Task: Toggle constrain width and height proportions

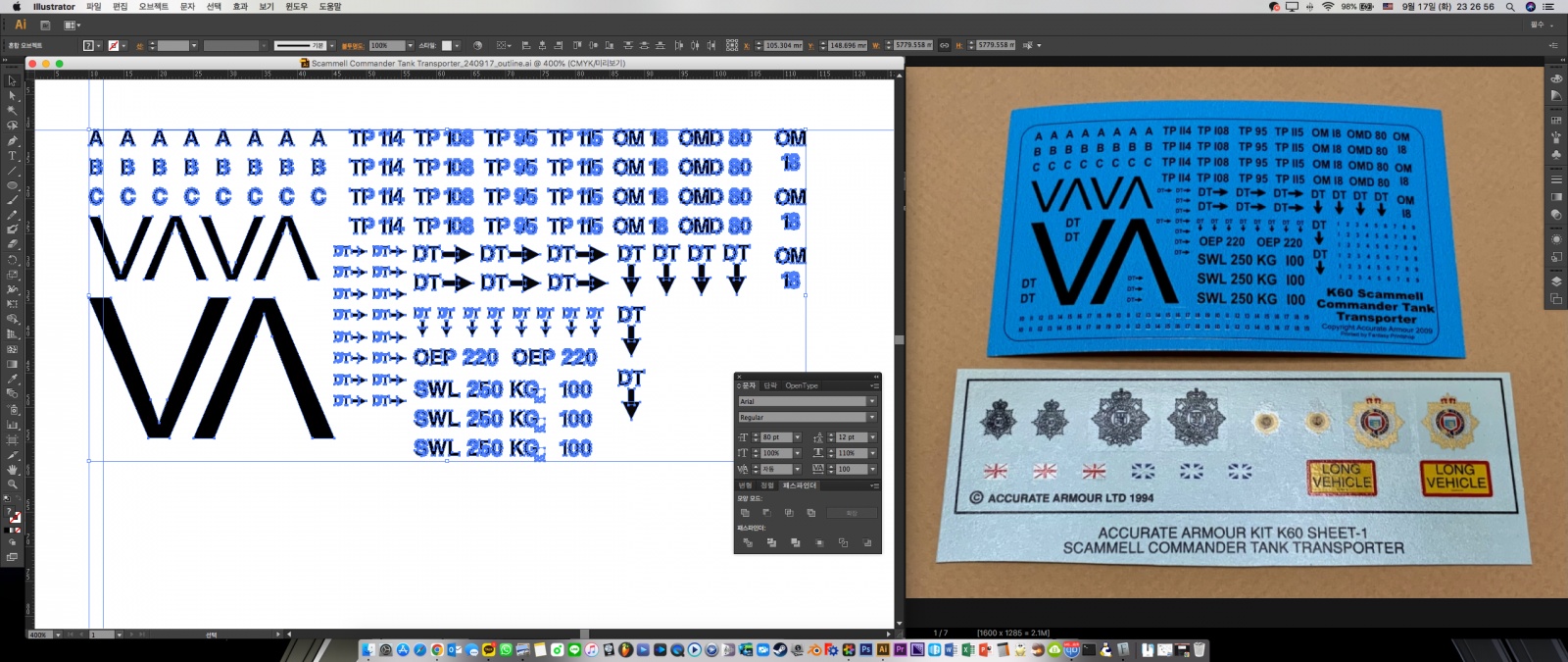Action: 944,45
